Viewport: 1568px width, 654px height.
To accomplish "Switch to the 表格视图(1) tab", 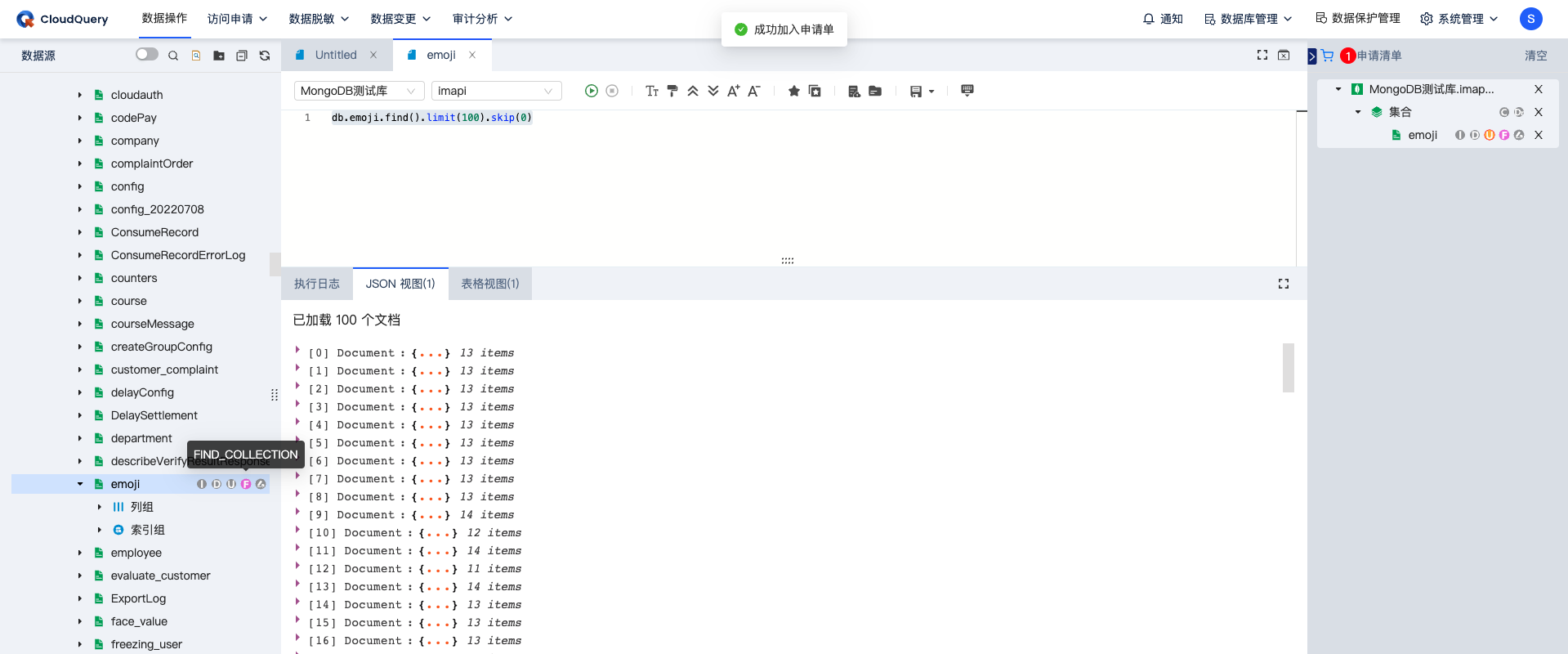I will coord(490,284).
